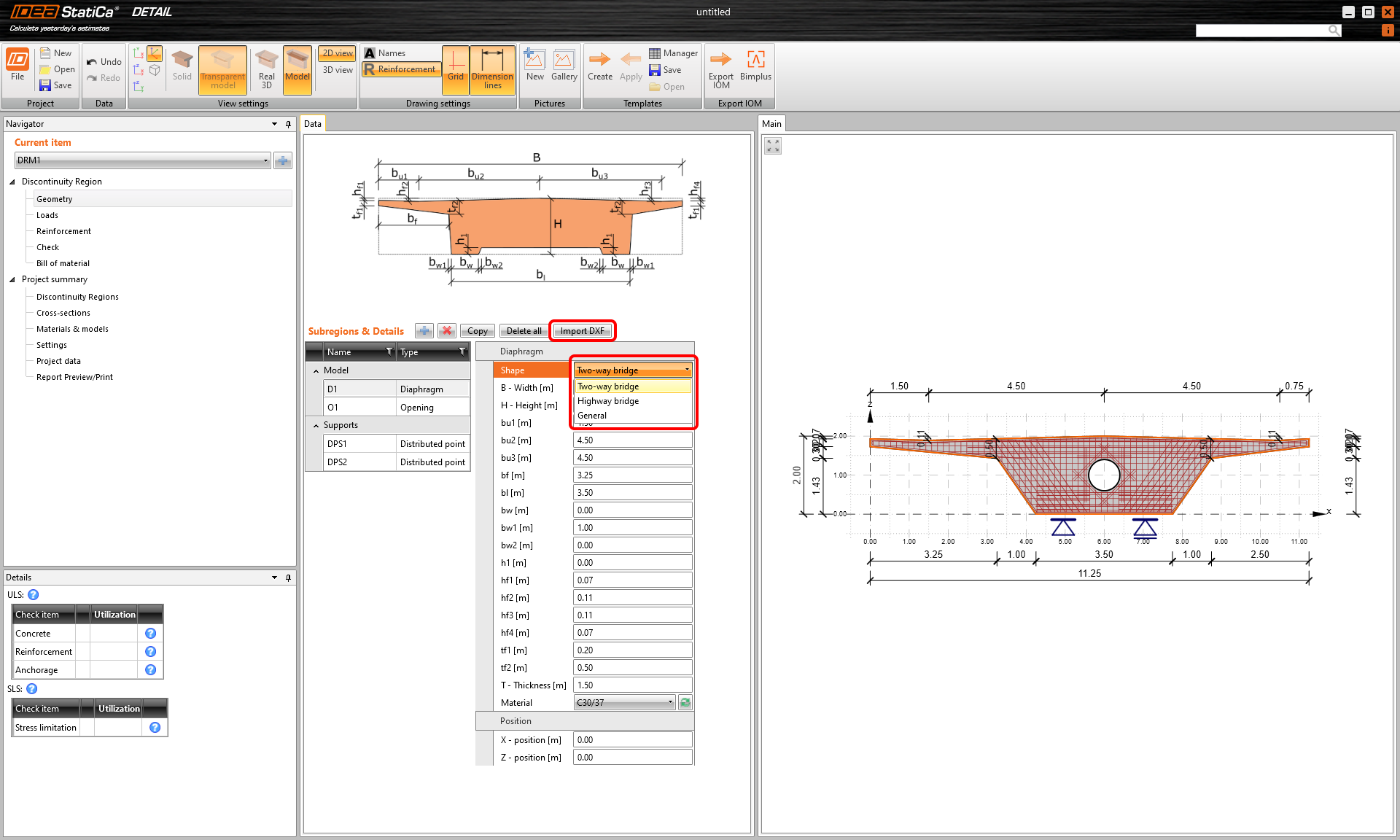The image size is (1400, 840).
Task: Click the zoom-to-fit icon in Main view
Action: (x=773, y=146)
